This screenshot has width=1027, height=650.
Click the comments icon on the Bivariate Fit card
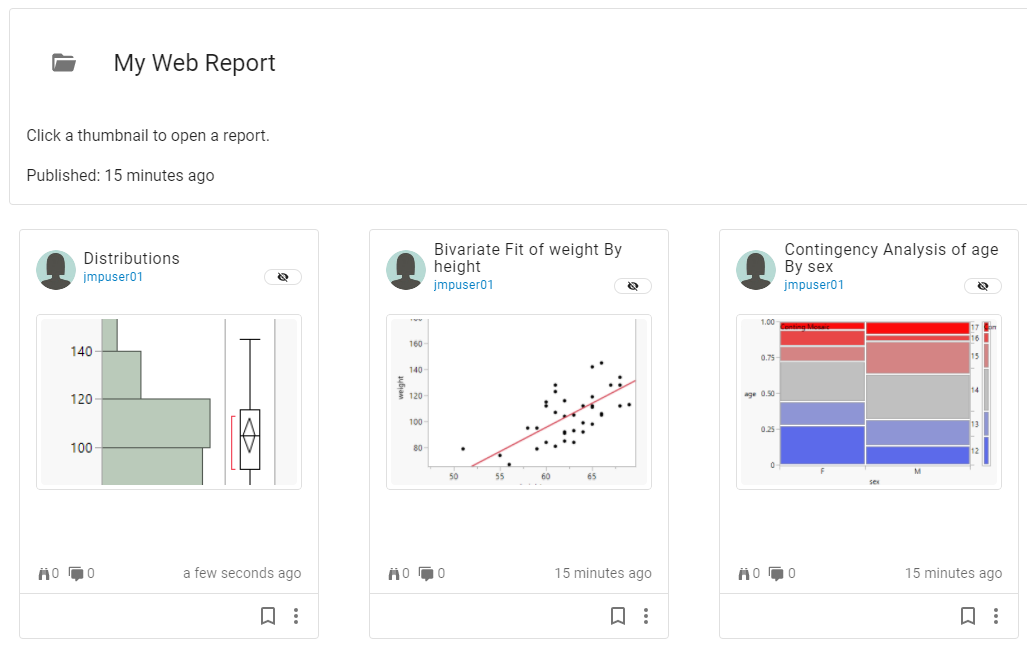click(x=429, y=573)
